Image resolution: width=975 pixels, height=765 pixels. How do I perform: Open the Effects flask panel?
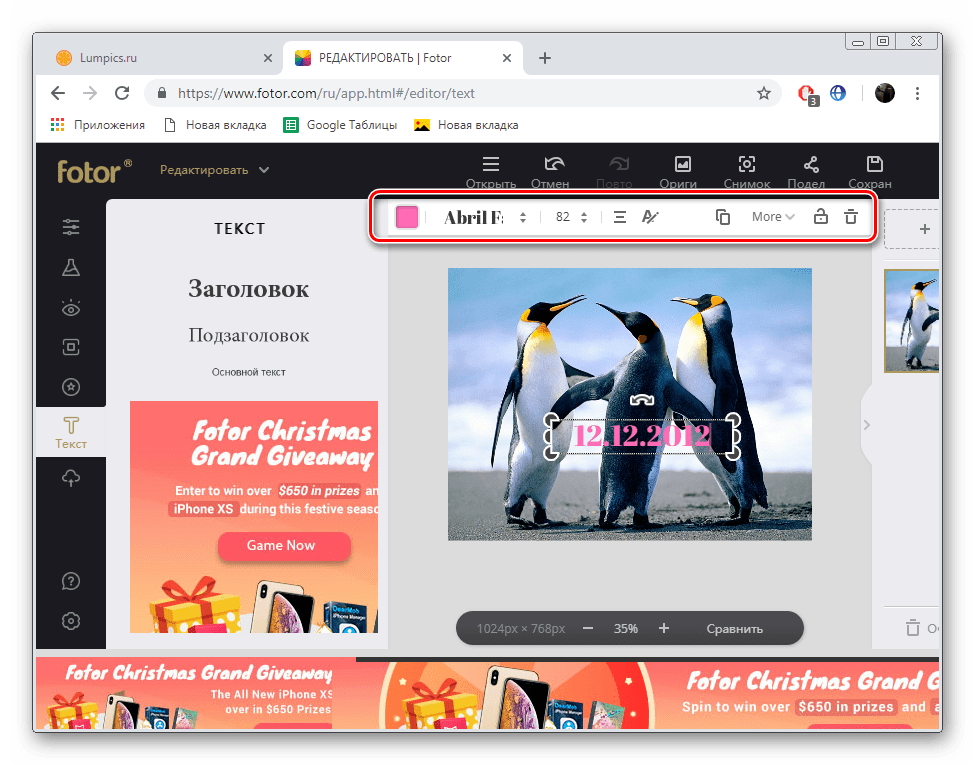pyautogui.click(x=71, y=268)
